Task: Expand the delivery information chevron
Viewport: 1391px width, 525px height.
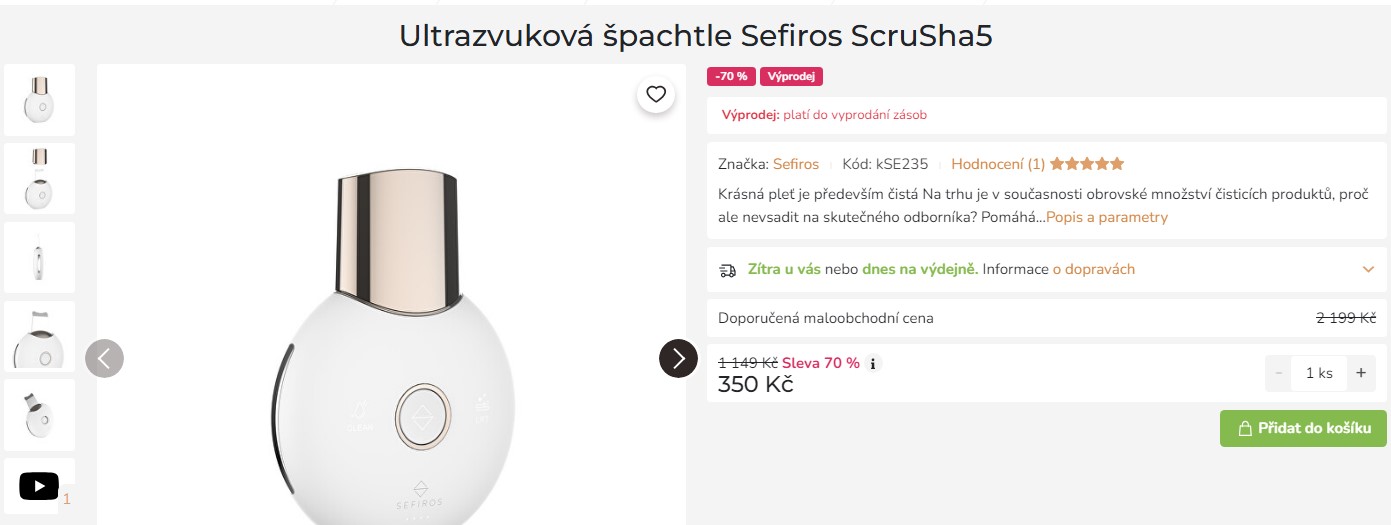Action: click(x=1368, y=269)
